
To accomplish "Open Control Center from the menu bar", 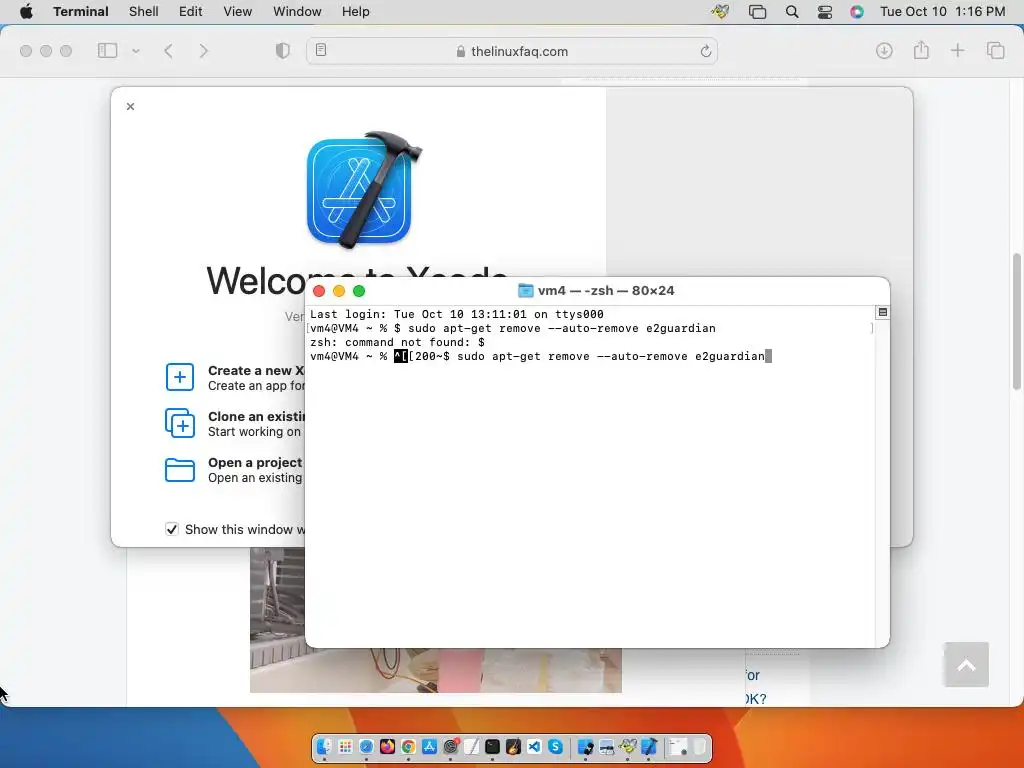I will [x=825, y=12].
